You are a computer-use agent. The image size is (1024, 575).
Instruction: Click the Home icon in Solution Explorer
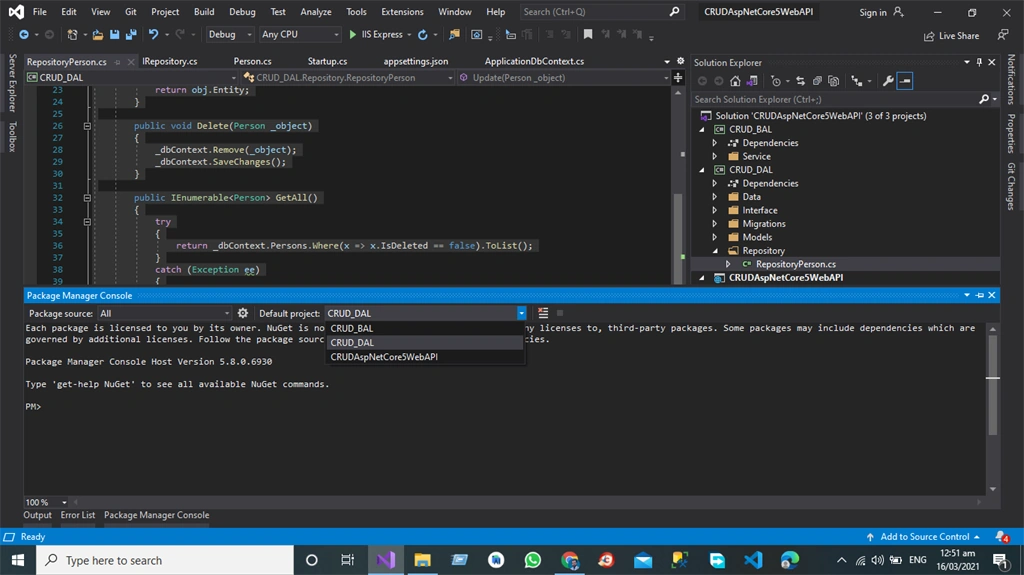pos(735,81)
